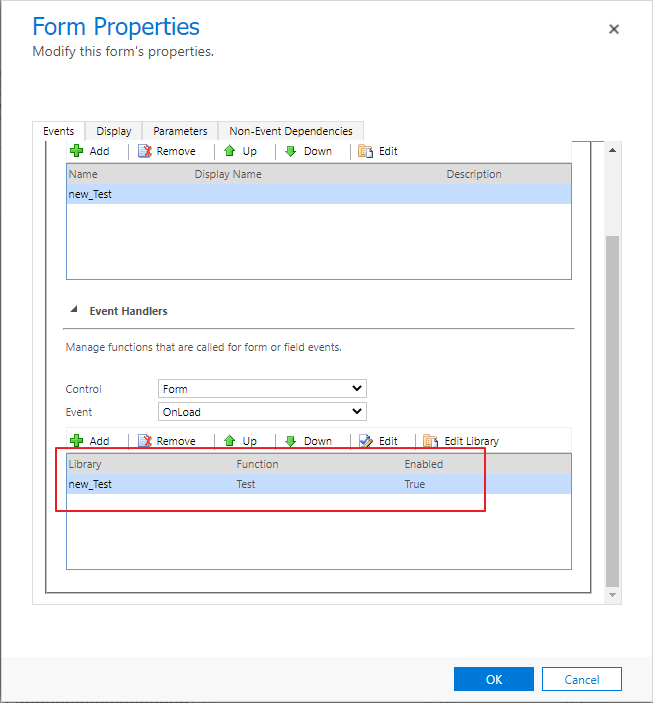This screenshot has height=703, width=653.
Task: Add a new event handler
Action: click(90, 441)
